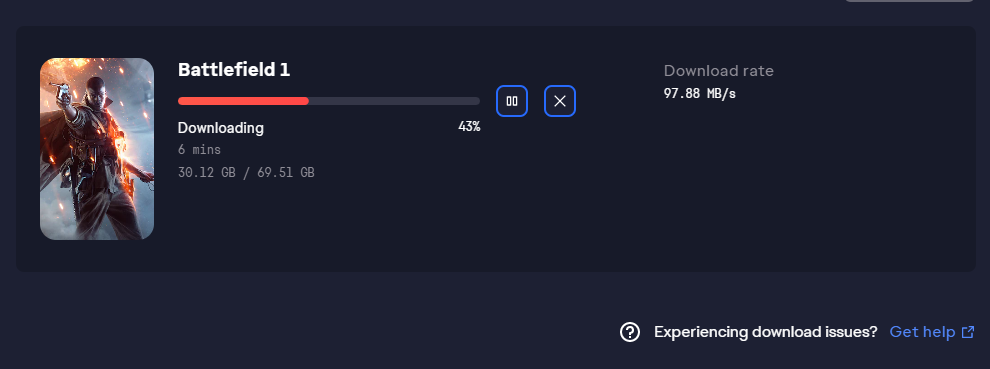990x369 pixels.
Task: Click the 97.88 MB/s speed value
Action: point(700,94)
